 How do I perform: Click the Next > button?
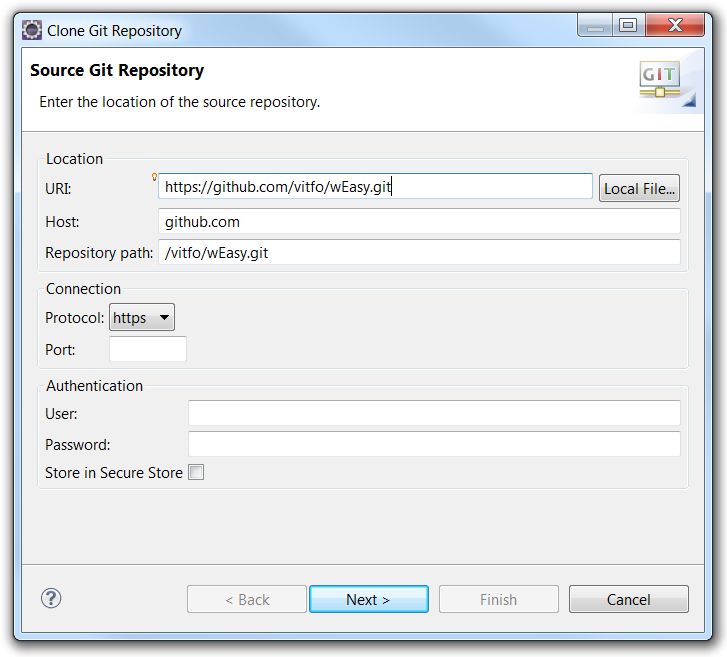[x=369, y=599]
